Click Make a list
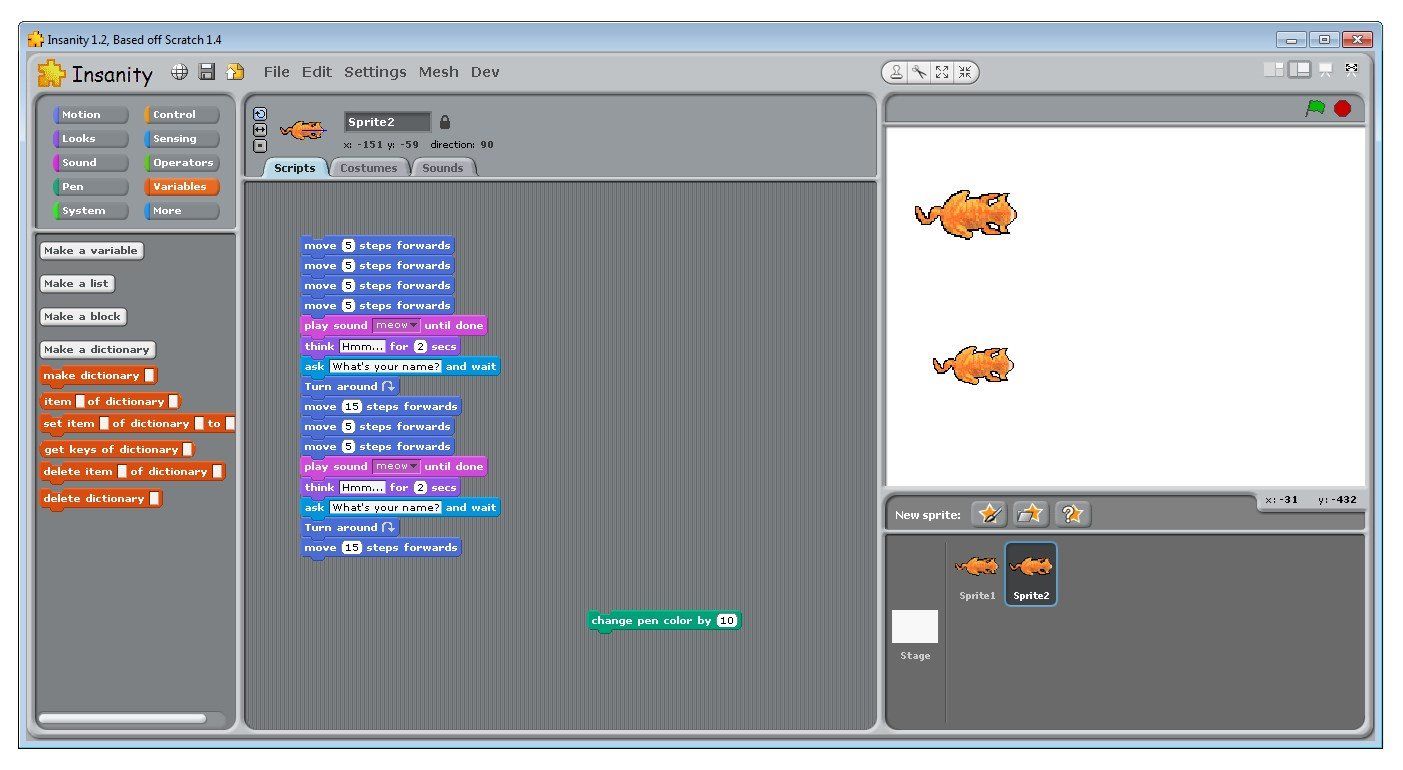This screenshot has width=1403, height=770. tap(76, 284)
